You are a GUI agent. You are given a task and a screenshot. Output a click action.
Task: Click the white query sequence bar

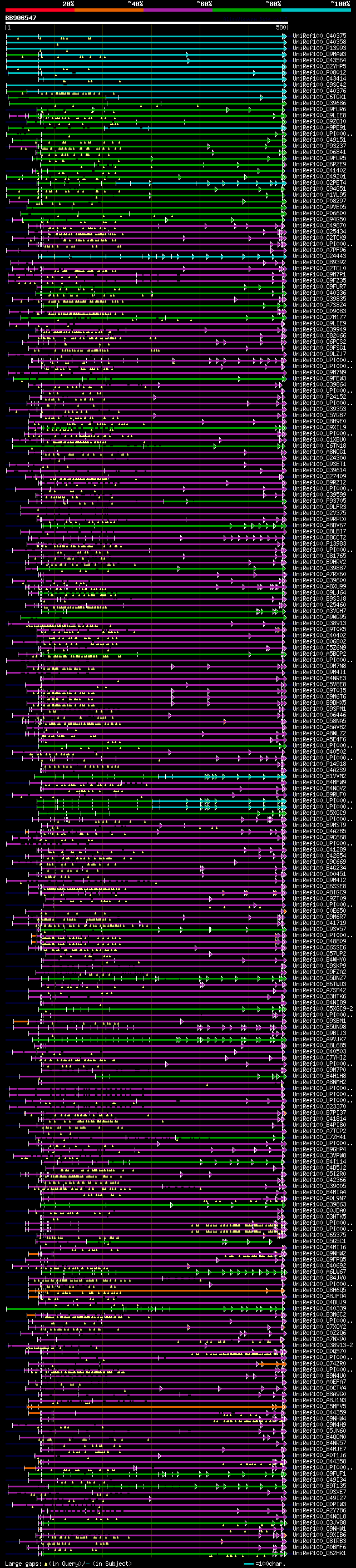(147, 23)
